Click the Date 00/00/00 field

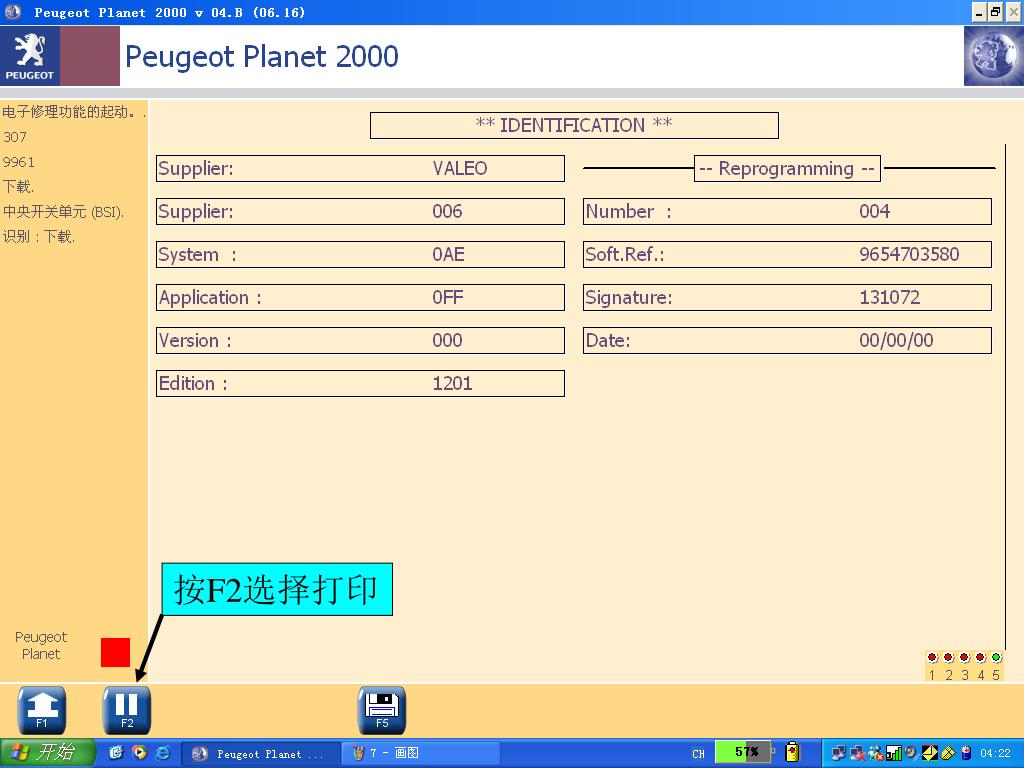(x=788, y=341)
